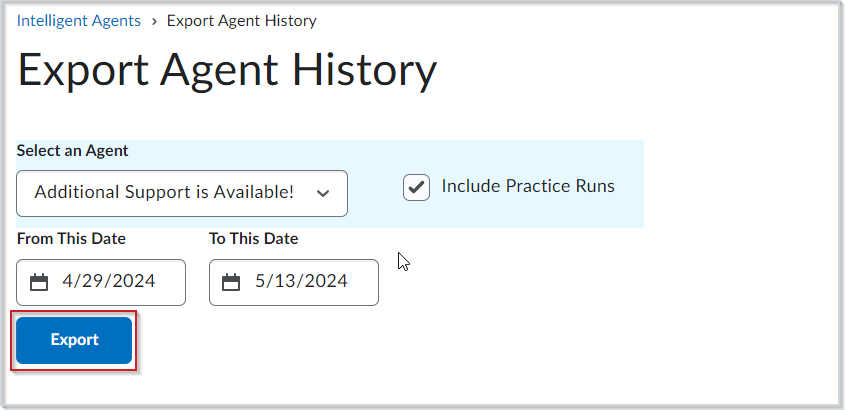Open the From This Date calendar icon
The height and width of the screenshot is (410, 845).
(39, 282)
